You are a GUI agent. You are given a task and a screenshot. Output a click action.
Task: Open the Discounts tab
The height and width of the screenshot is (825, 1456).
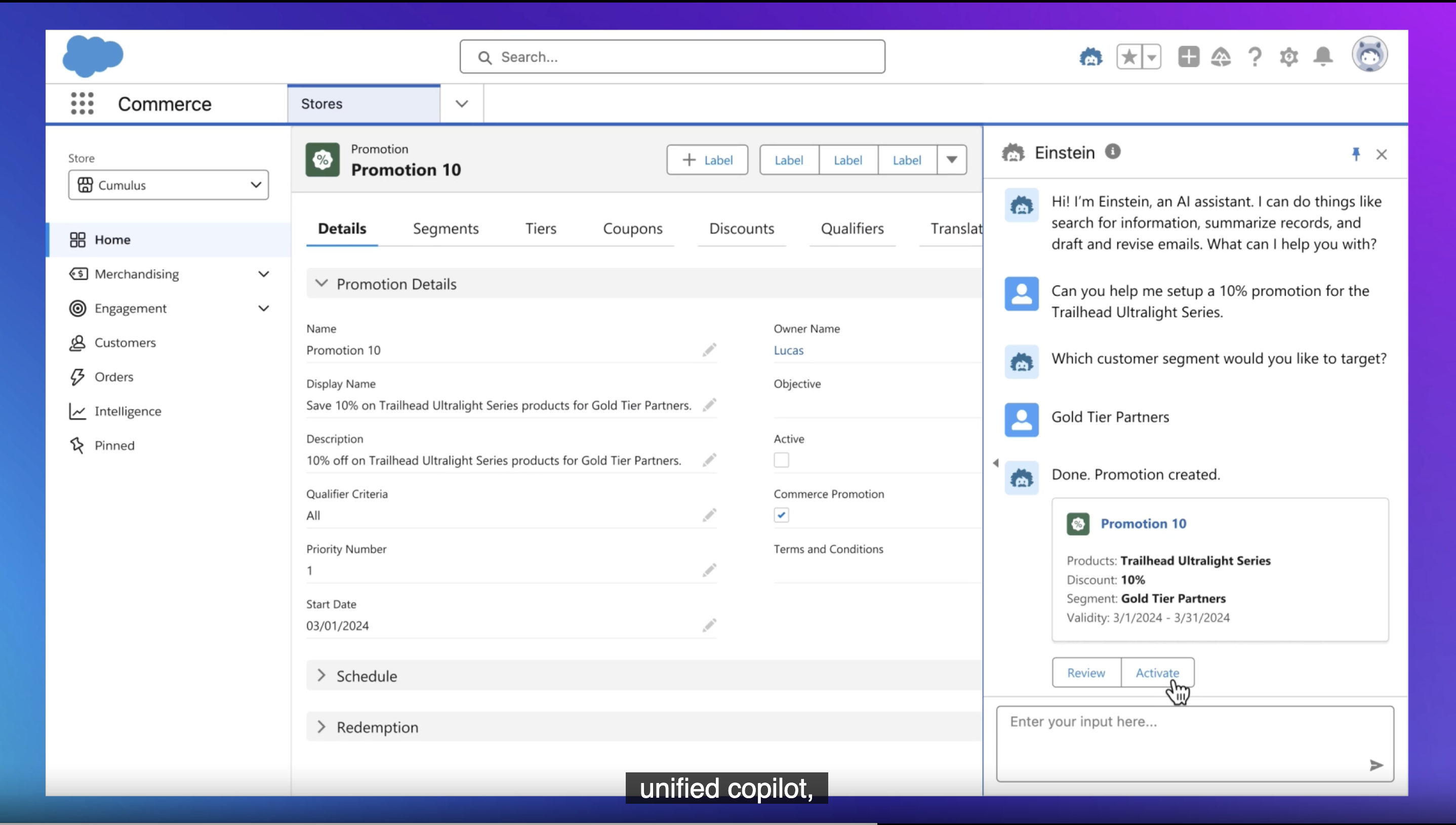coord(741,229)
